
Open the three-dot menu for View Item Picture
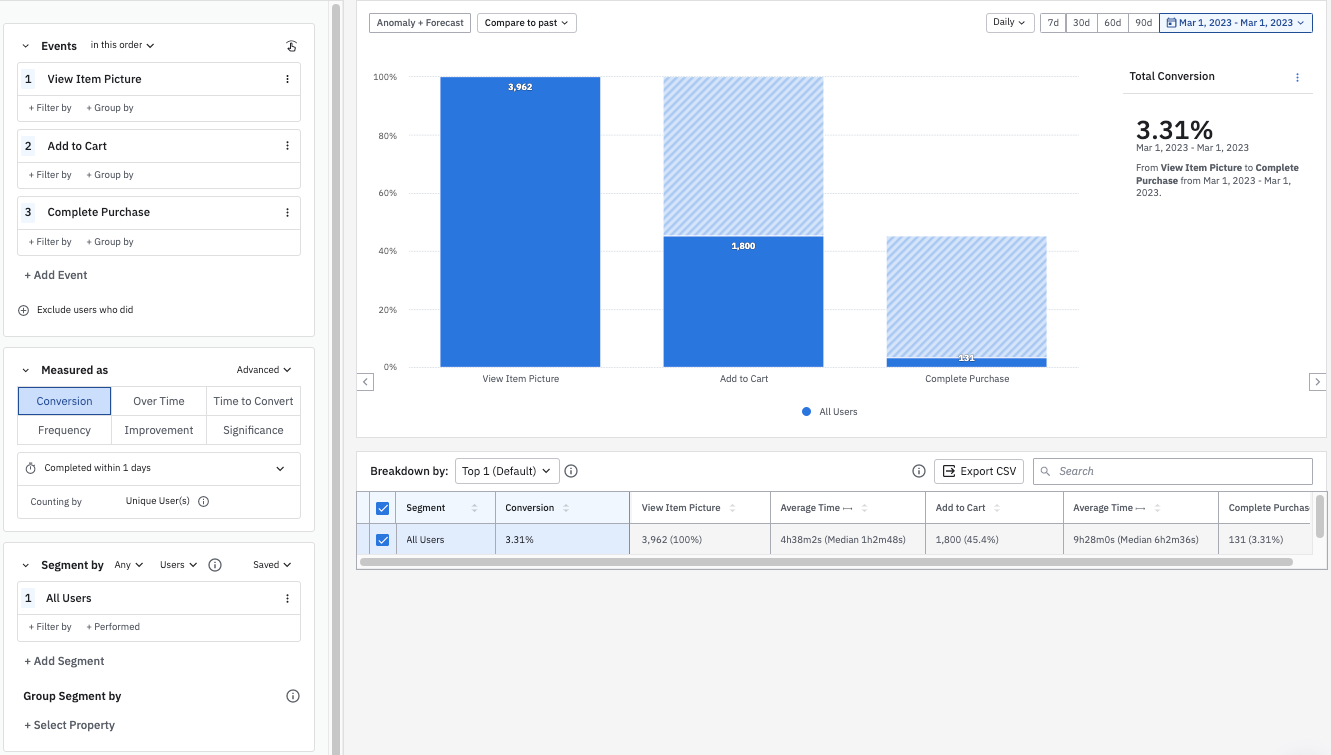287,79
